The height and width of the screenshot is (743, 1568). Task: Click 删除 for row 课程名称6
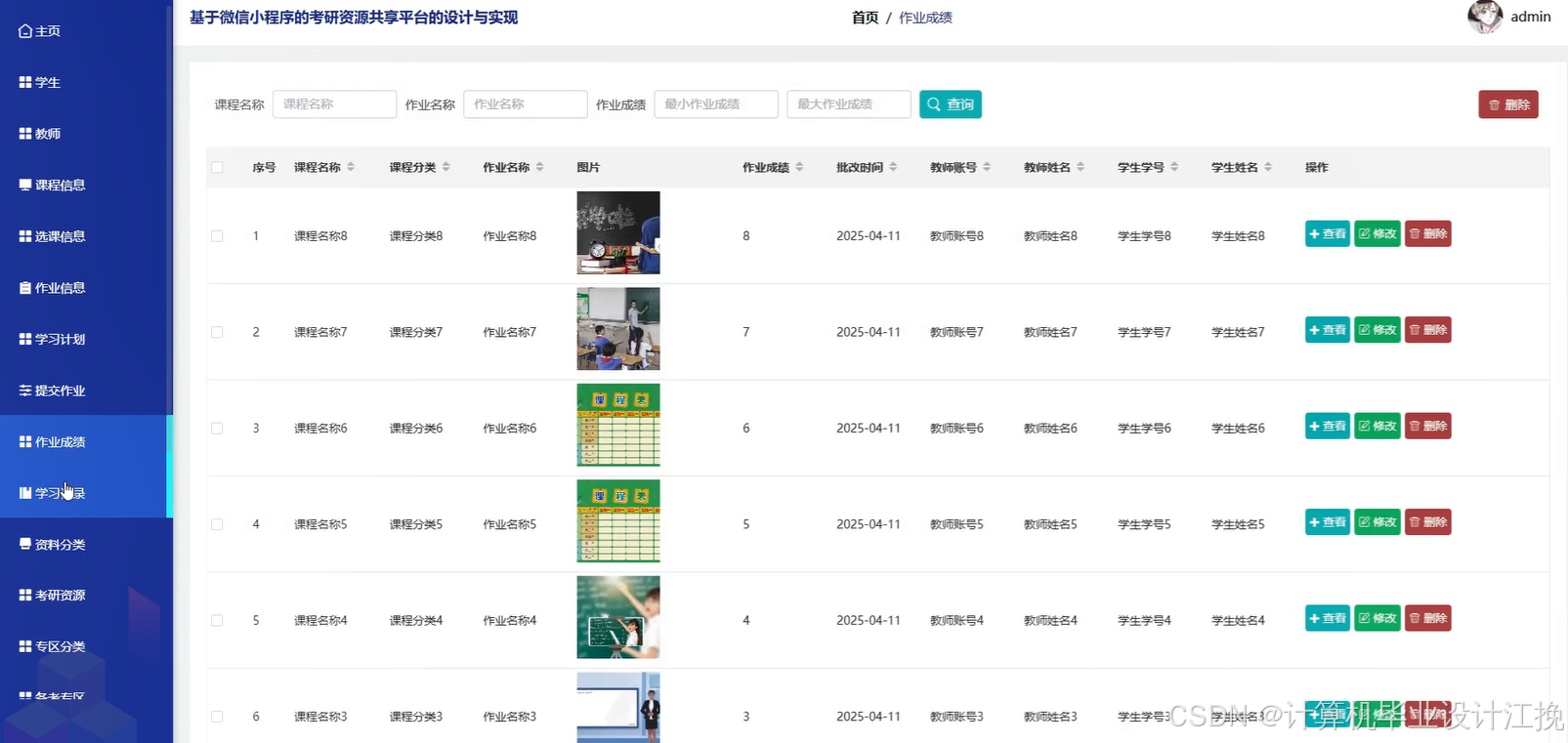pyautogui.click(x=1428, y=426)
